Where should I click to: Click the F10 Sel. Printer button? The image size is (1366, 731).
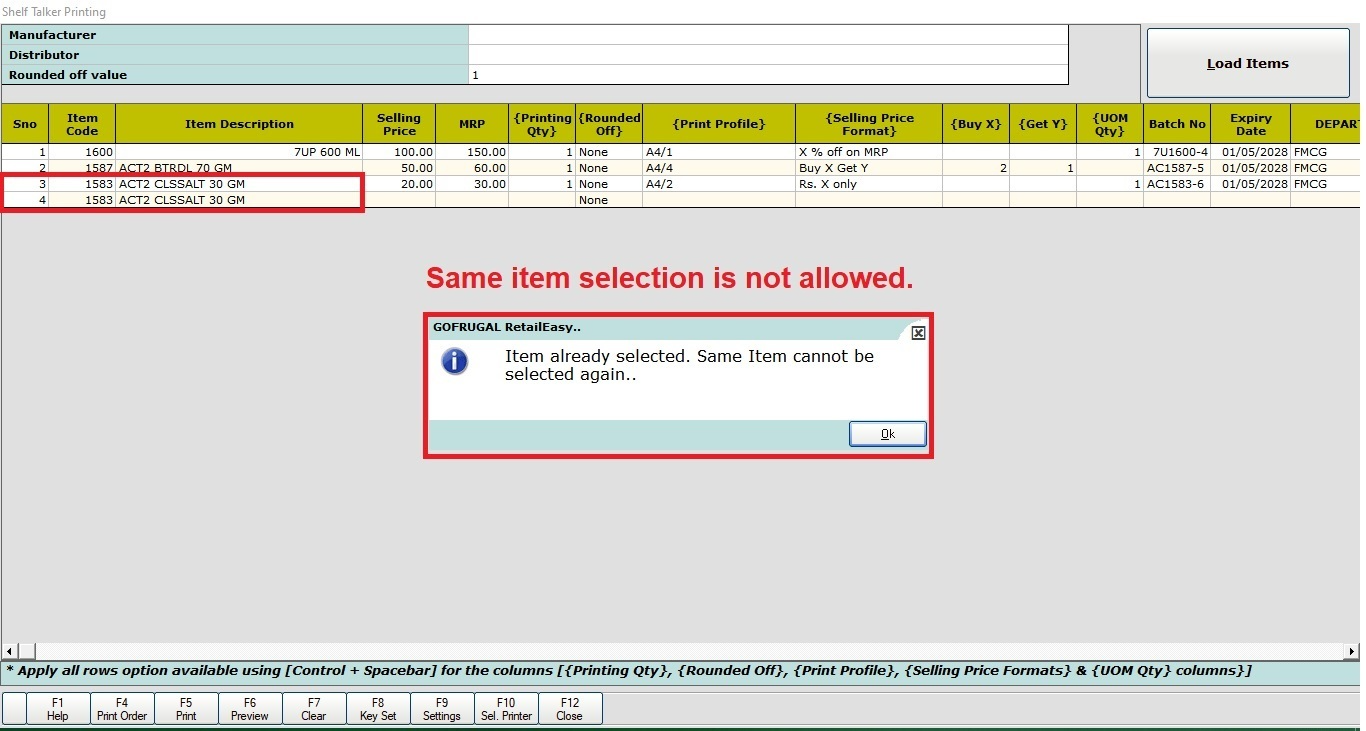click(506, 709)
